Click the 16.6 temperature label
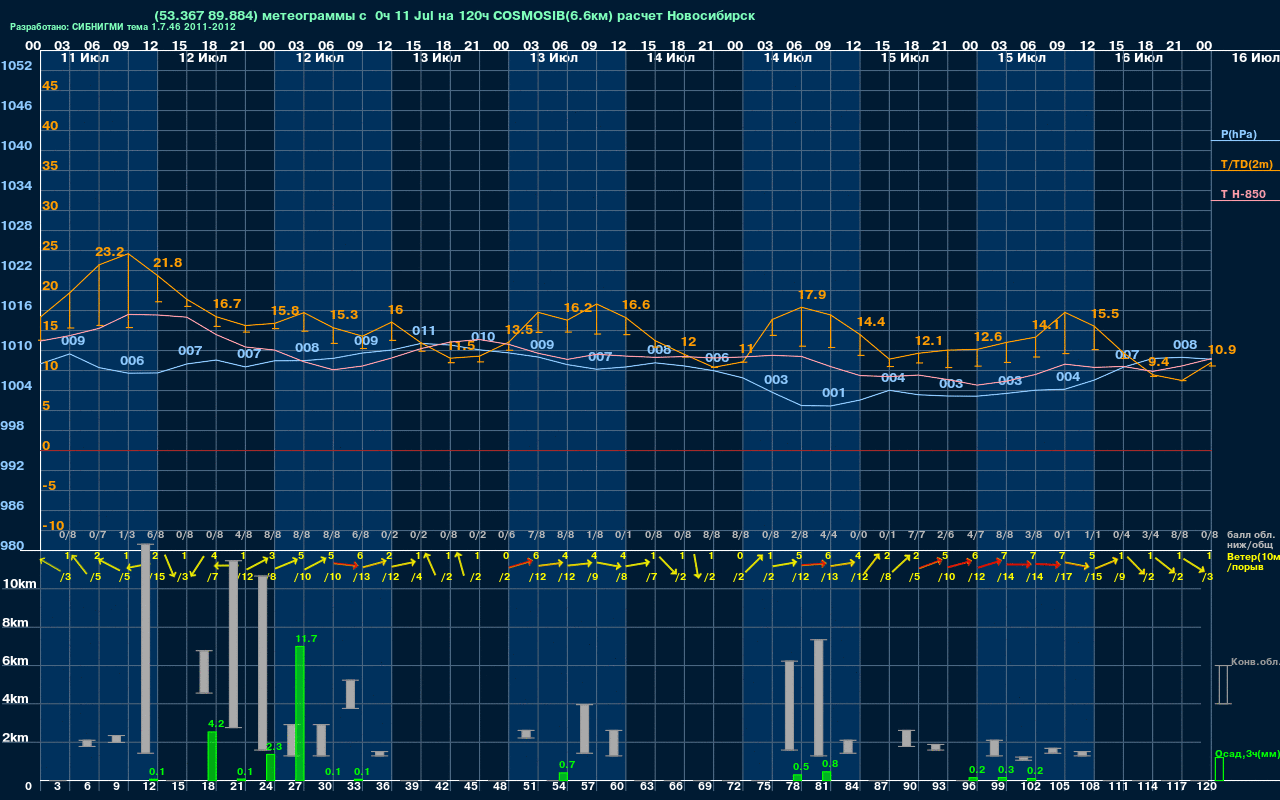This screenshot has width=1280, height=800. pyautogui.click(x=636, y=304)
